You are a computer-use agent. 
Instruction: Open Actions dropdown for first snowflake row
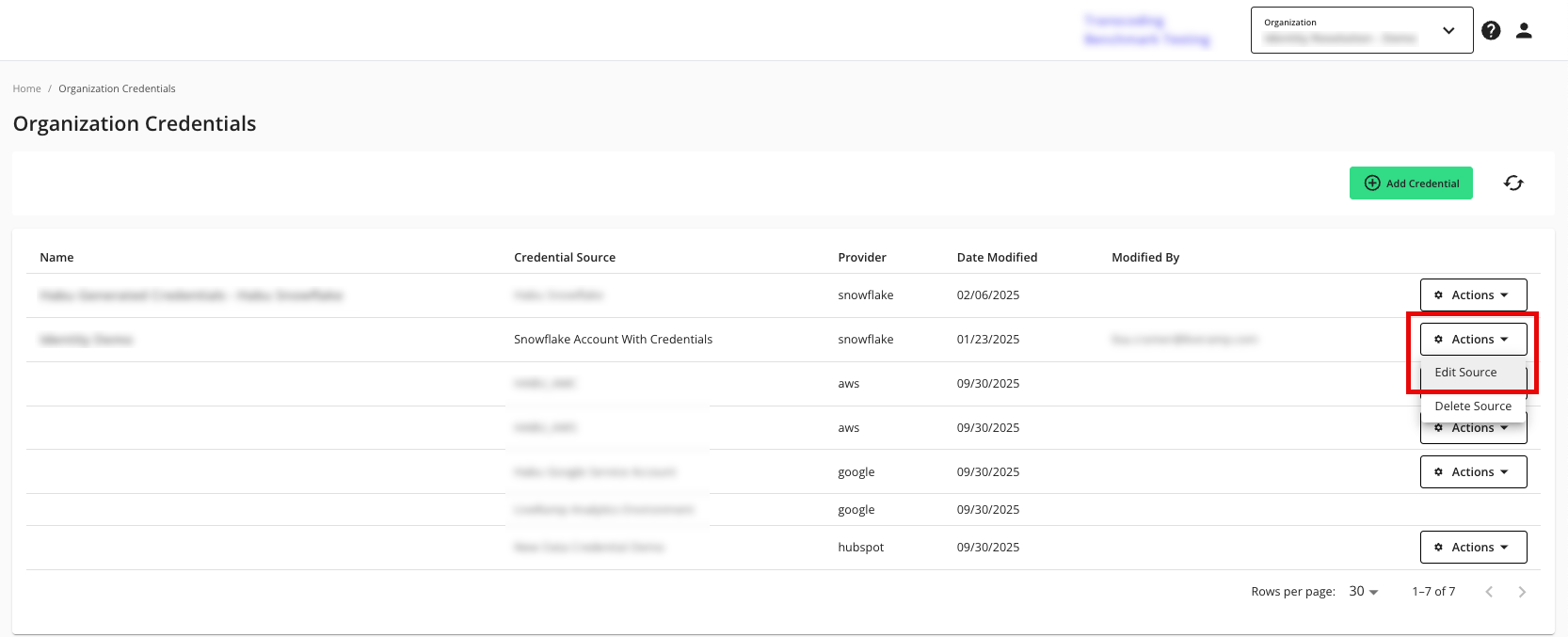[x=1473, y=295]
